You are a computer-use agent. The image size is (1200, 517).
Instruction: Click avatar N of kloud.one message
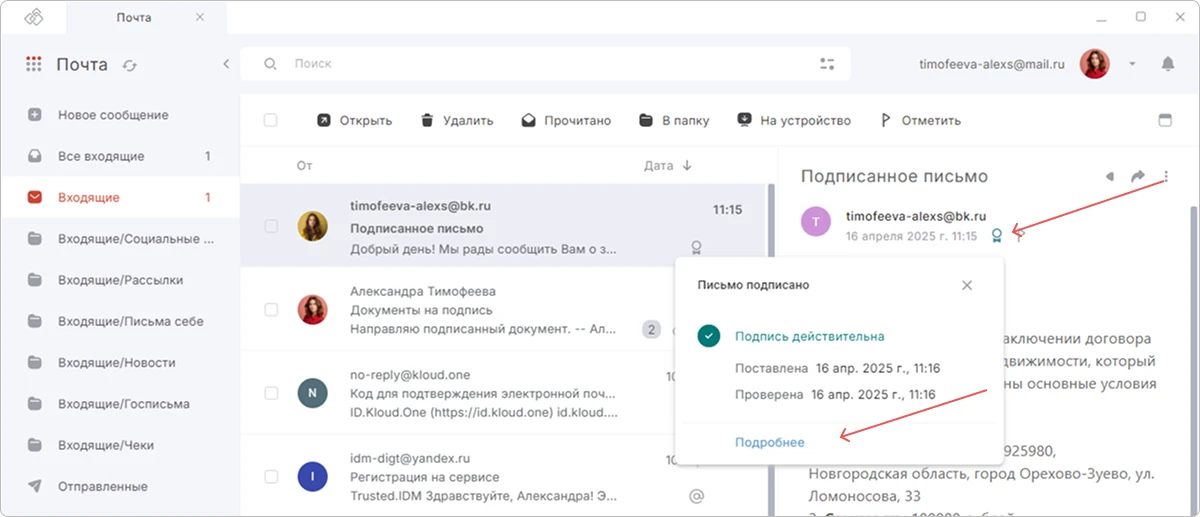(x=312, y=393)
